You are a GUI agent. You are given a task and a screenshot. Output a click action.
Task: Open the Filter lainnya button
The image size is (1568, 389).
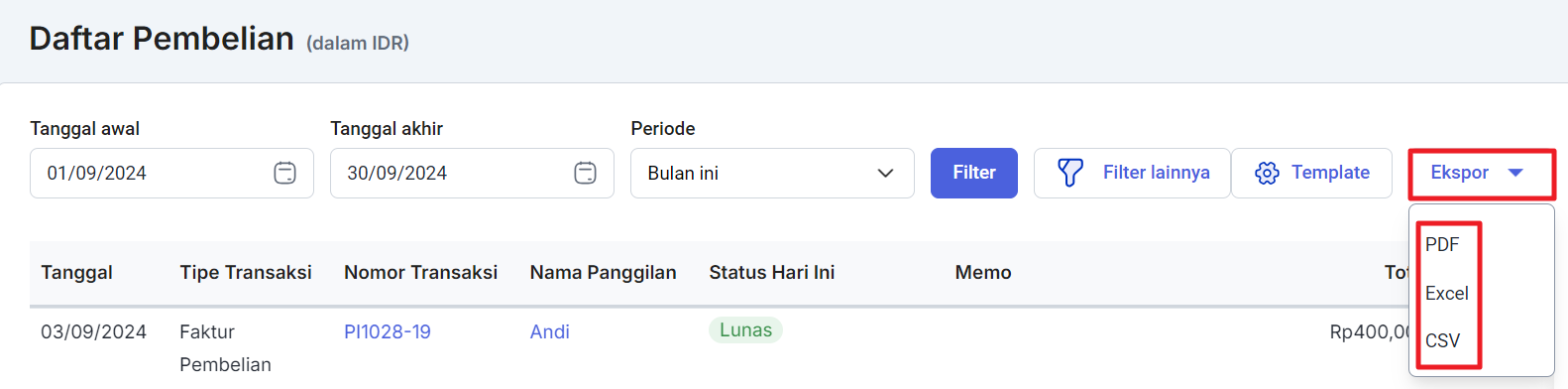(1132, 173)
